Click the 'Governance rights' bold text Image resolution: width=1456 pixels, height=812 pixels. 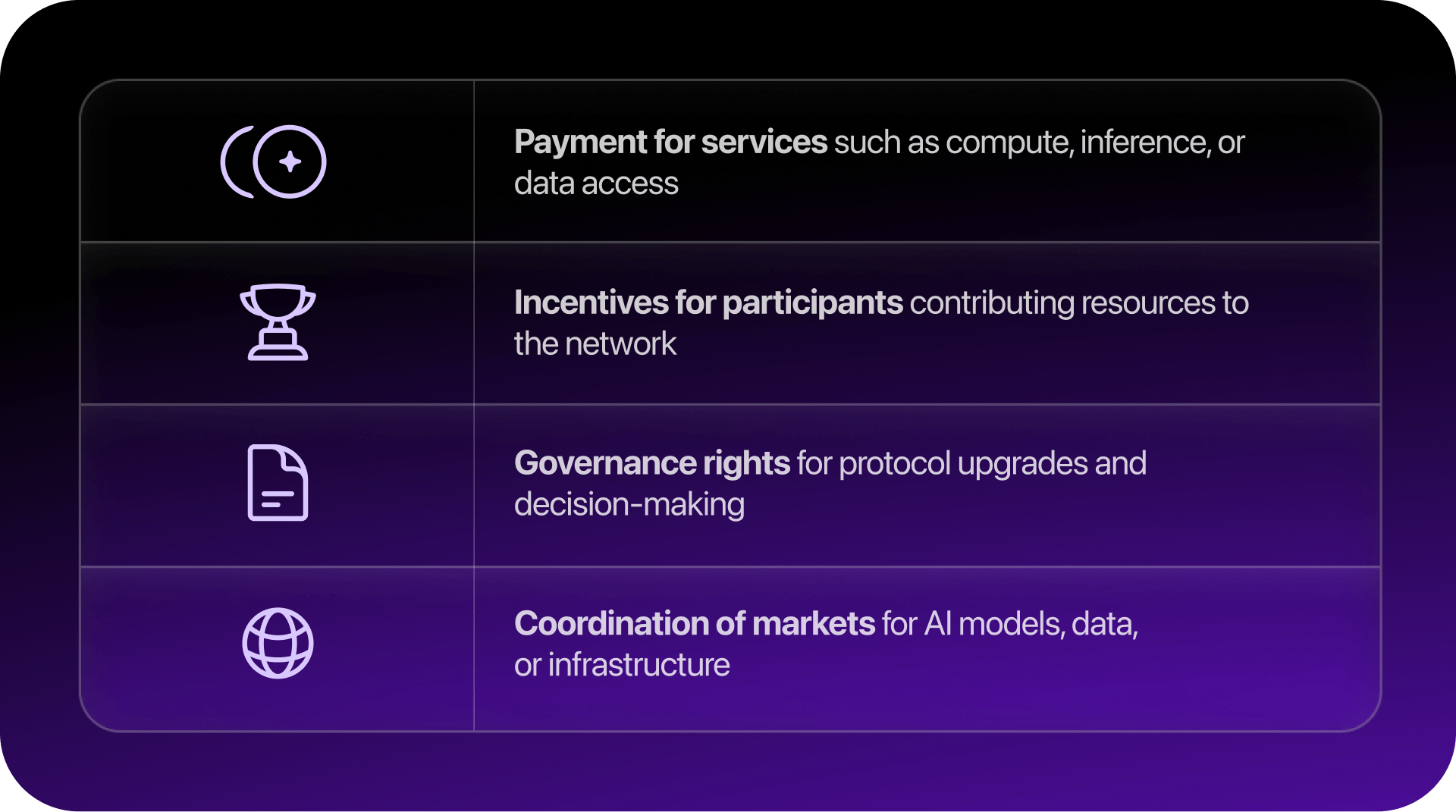pyautogui.click(x=652, y=463)
